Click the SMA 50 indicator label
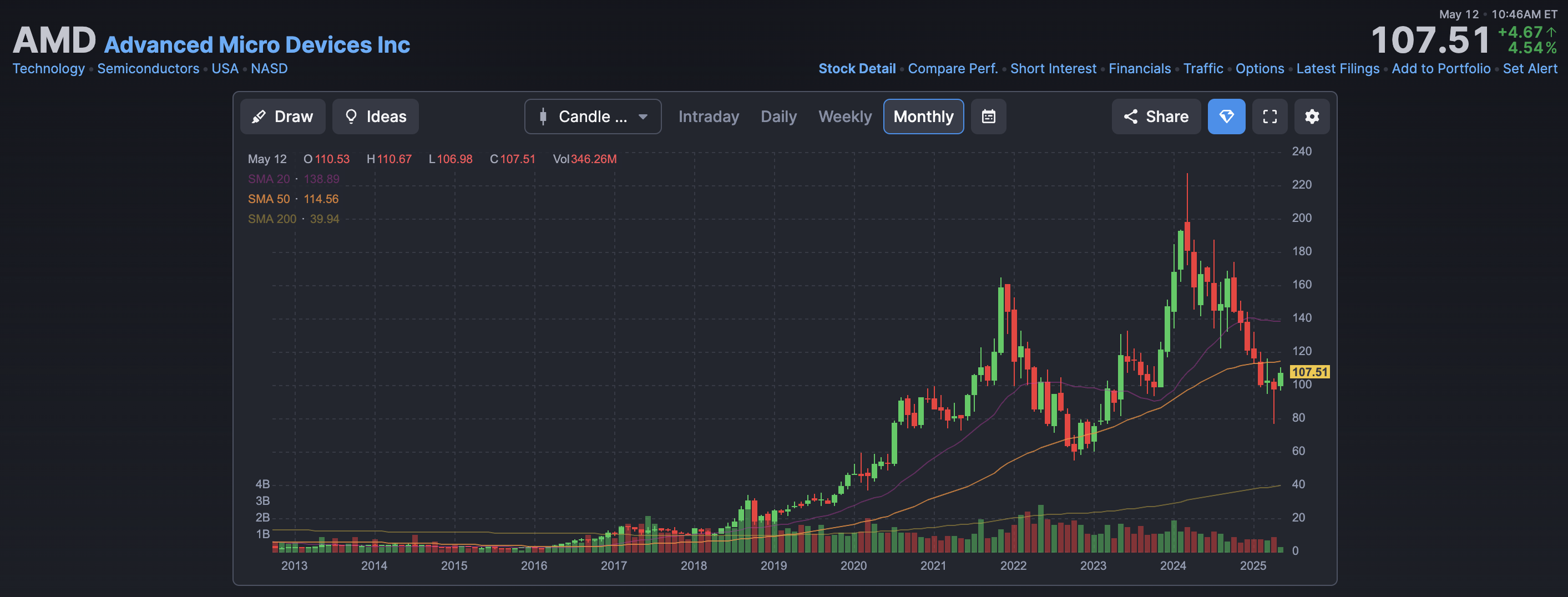This screenshot has height=597, width=1568. 269,199
